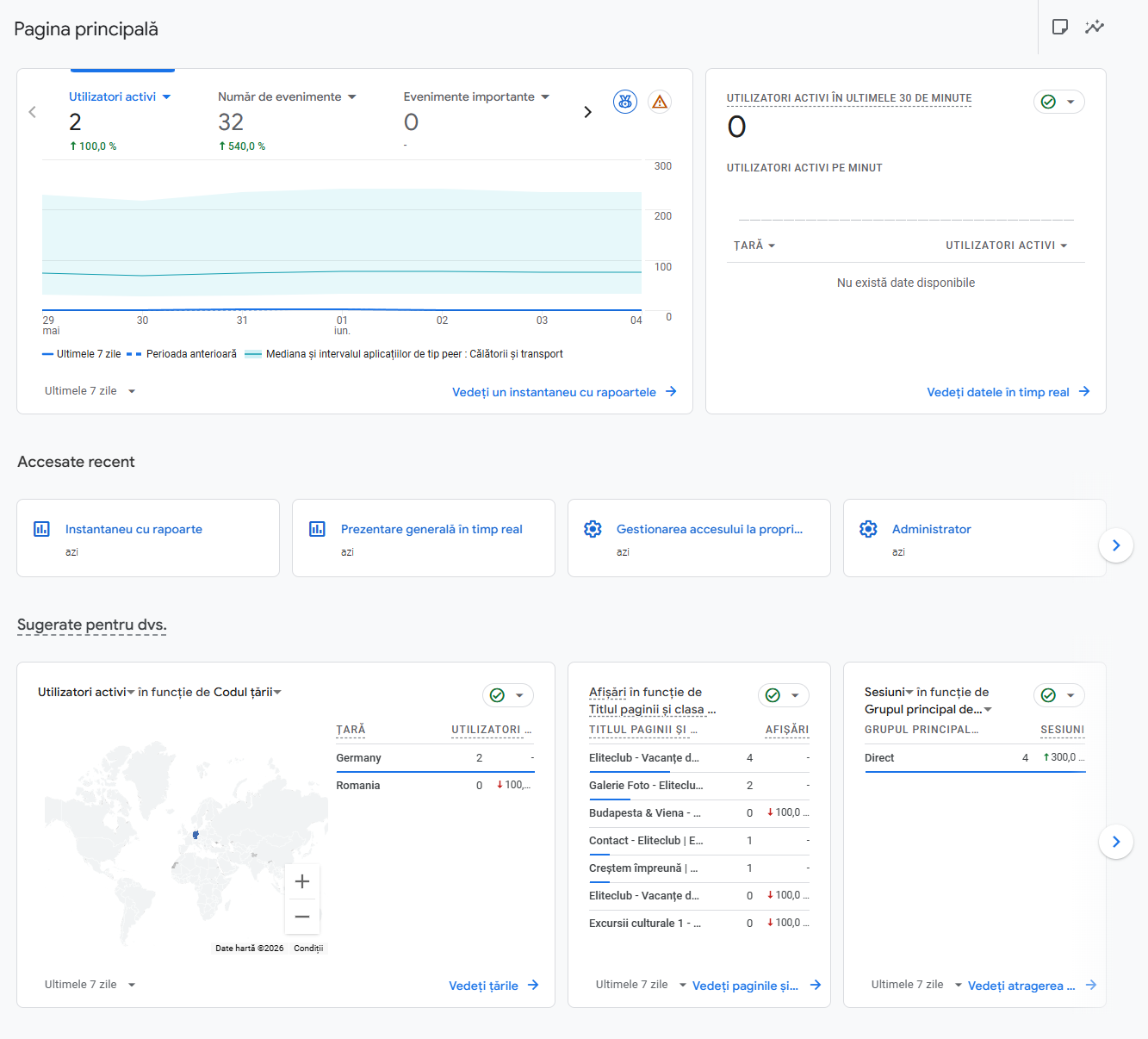Click the green check in the country card
Image resolution: width=1148 pixels, height=1039 pixels.
(498, 695)
